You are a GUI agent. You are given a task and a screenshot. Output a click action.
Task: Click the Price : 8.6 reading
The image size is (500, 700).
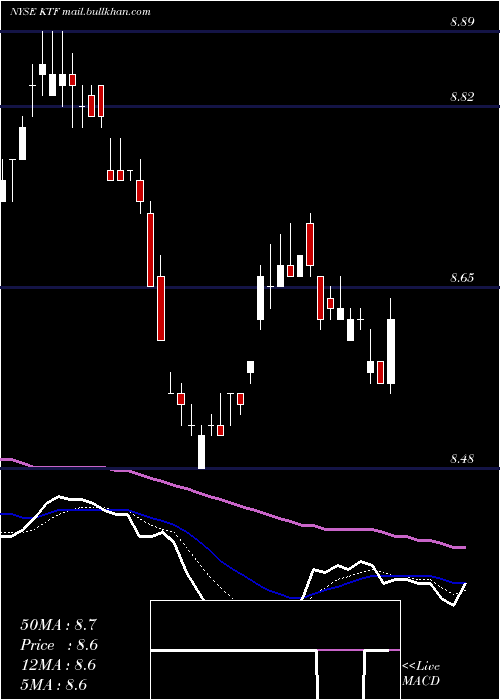pos(59,645)
